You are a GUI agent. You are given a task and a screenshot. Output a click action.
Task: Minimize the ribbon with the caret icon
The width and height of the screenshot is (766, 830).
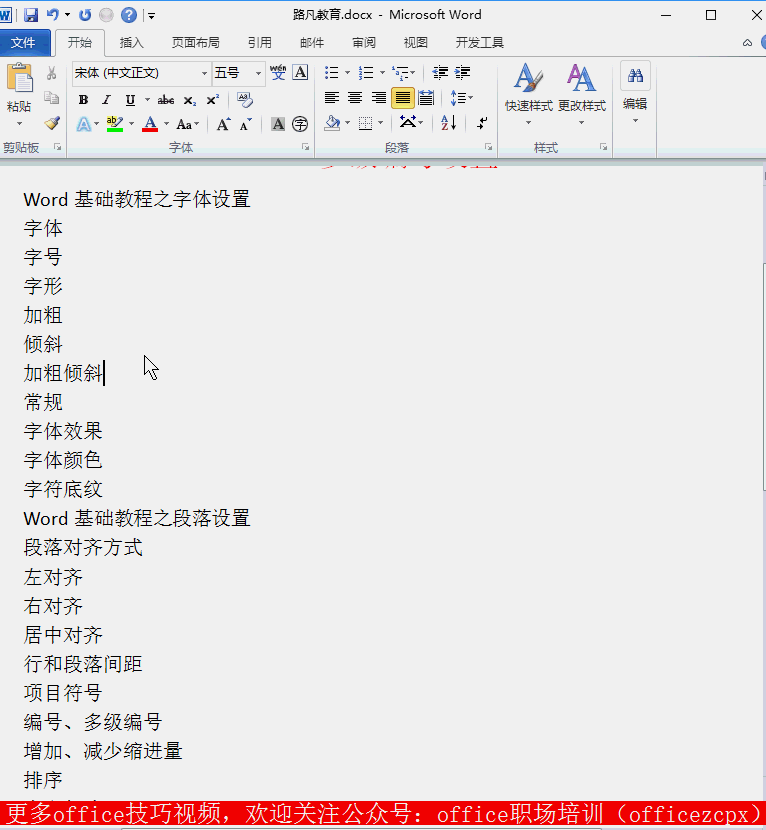tap(747, 43)
